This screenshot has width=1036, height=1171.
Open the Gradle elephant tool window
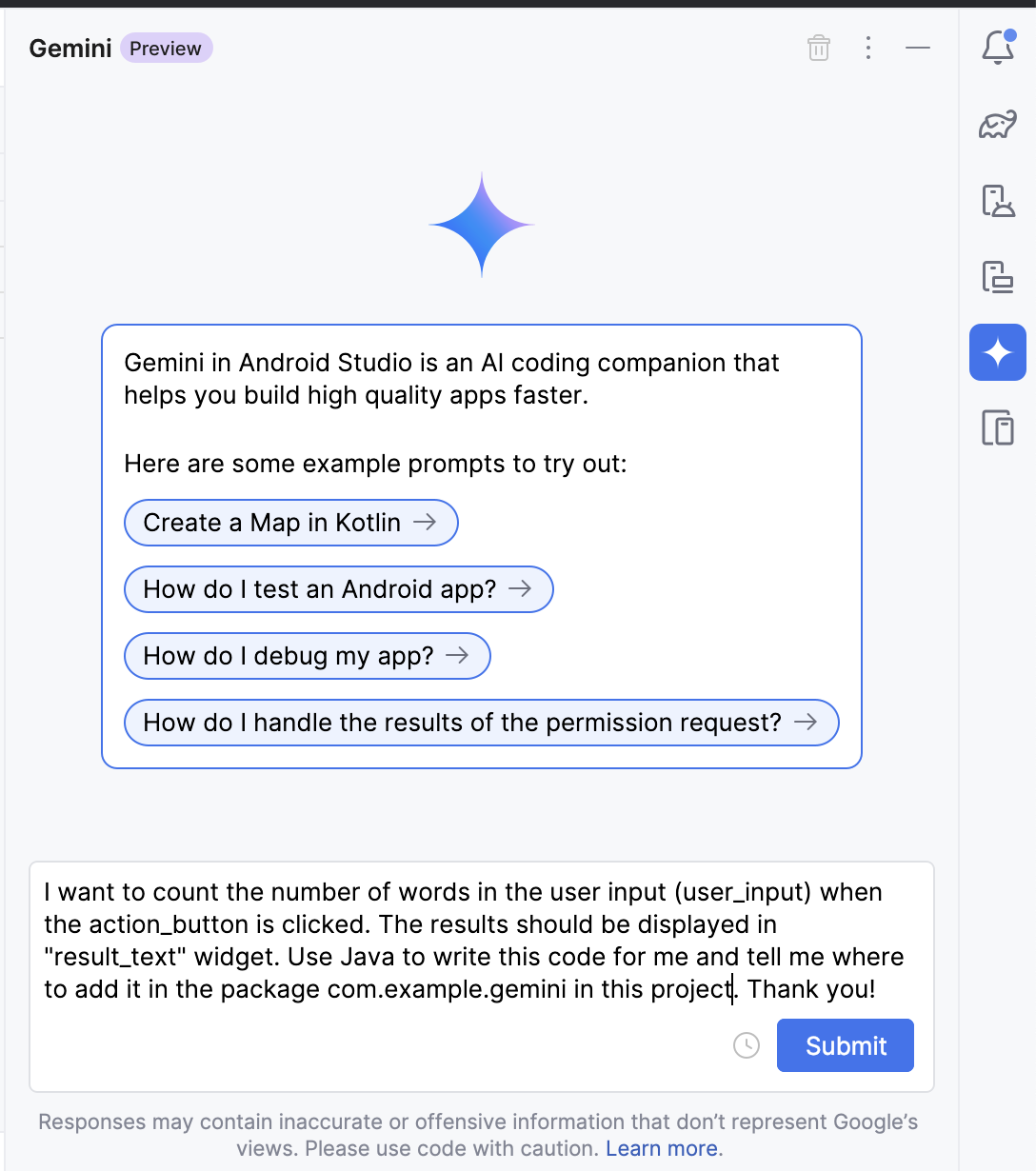(998, 125)
